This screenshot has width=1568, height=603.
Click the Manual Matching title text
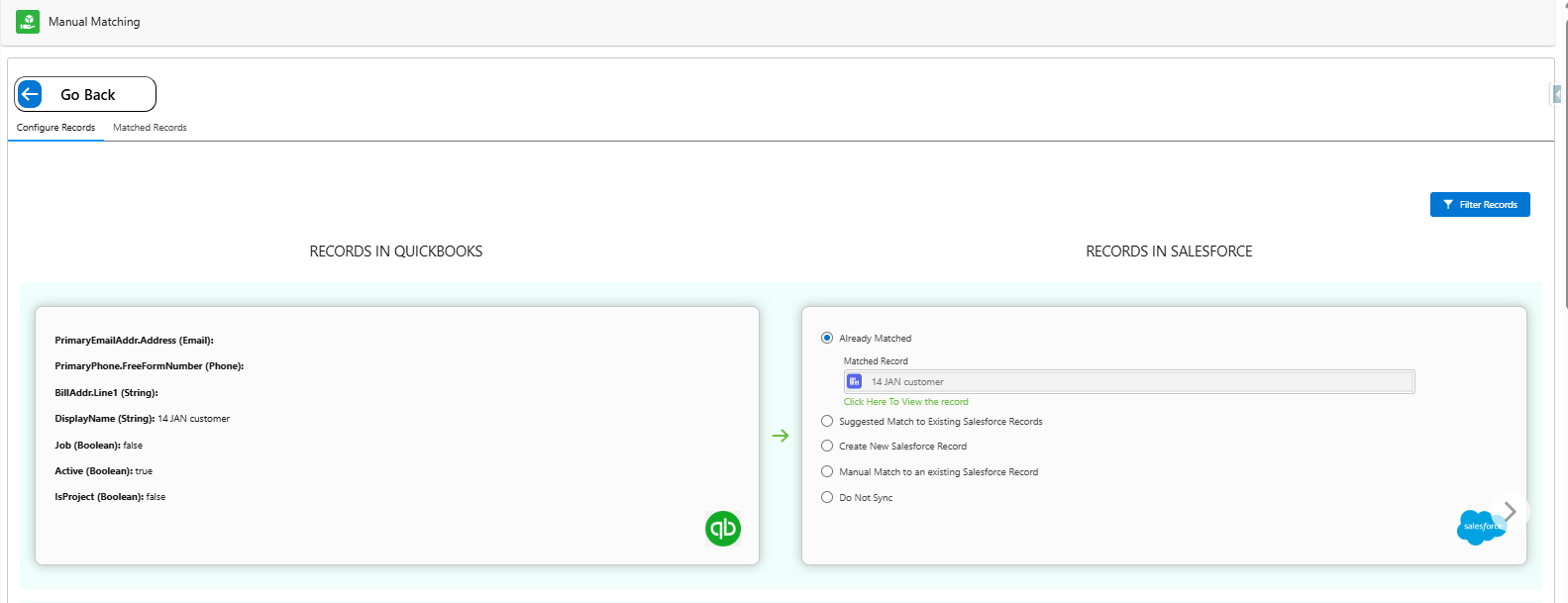(x=94, y=22)
